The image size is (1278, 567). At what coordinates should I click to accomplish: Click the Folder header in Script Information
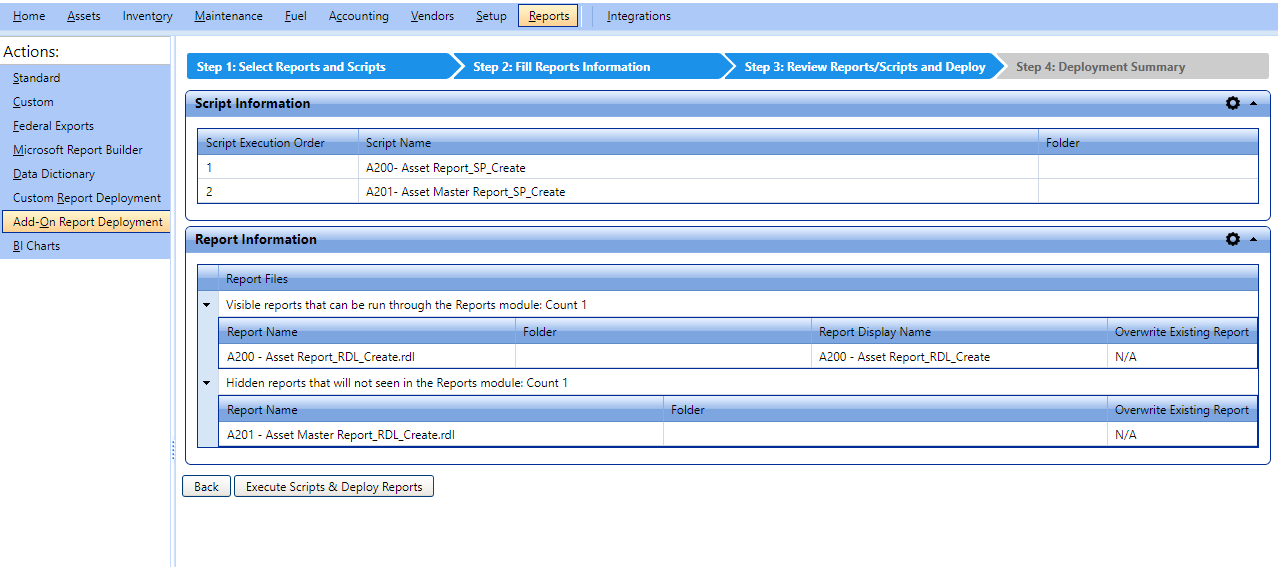tap(1148, 143)
